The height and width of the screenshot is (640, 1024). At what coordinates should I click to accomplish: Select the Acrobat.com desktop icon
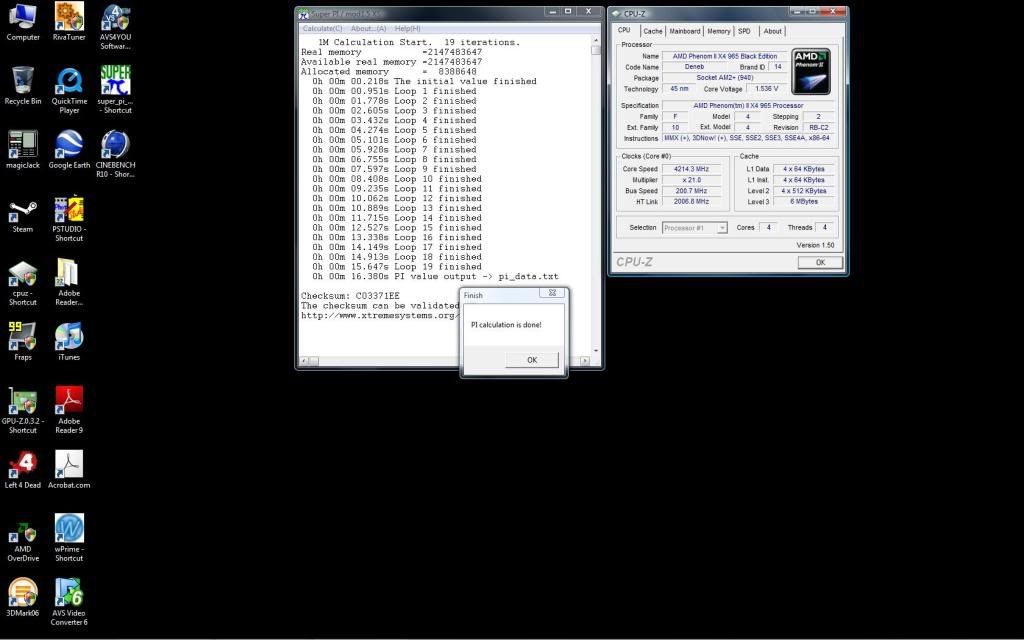coord(69,470)
